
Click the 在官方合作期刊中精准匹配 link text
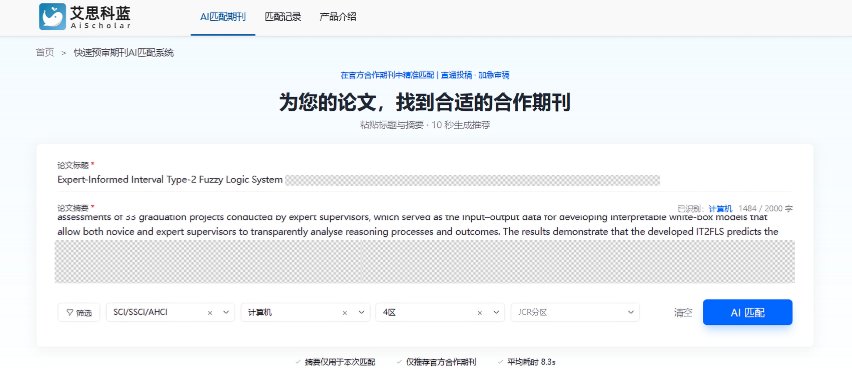[386, 75]
